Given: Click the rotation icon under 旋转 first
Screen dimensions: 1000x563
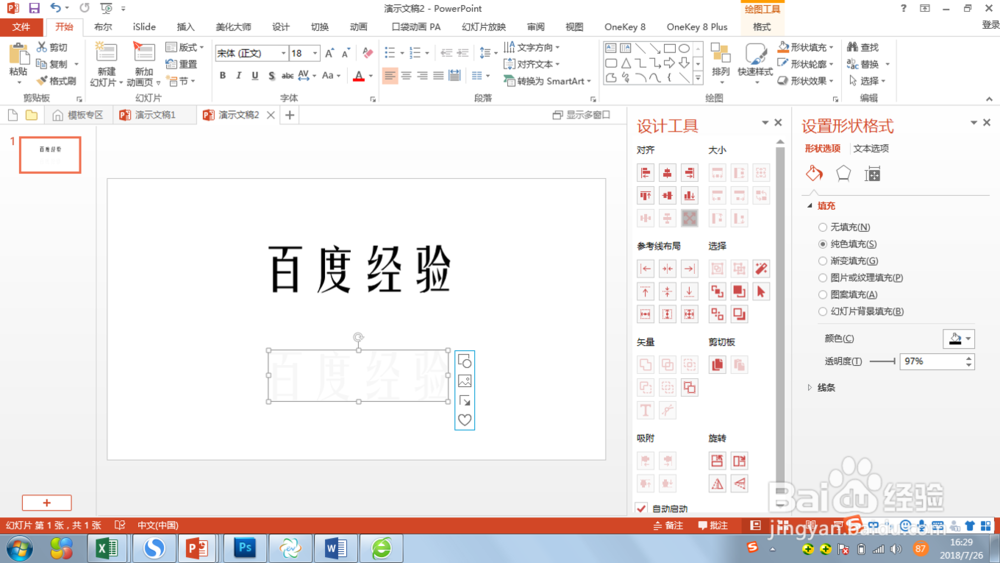Looking at the screenshot, I should 717,461.
